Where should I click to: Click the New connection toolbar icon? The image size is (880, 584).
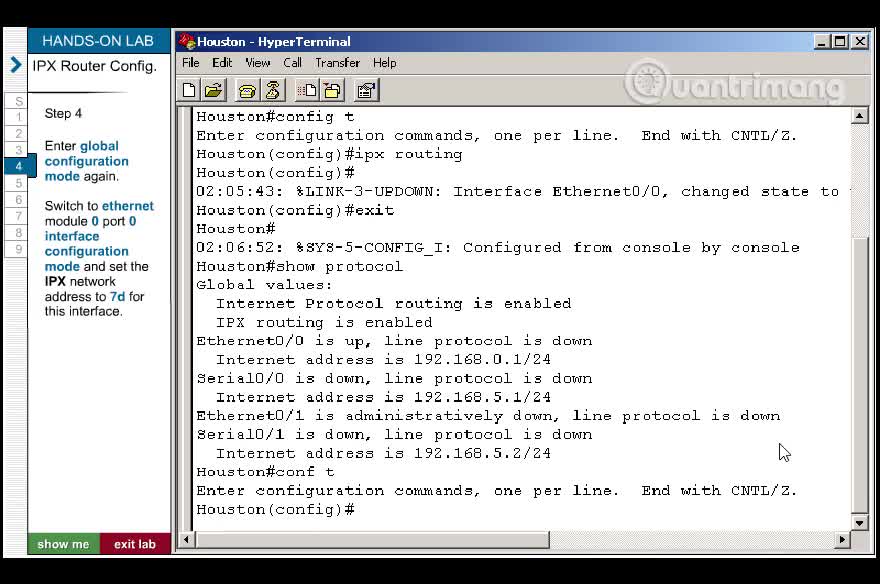point(189,90)
